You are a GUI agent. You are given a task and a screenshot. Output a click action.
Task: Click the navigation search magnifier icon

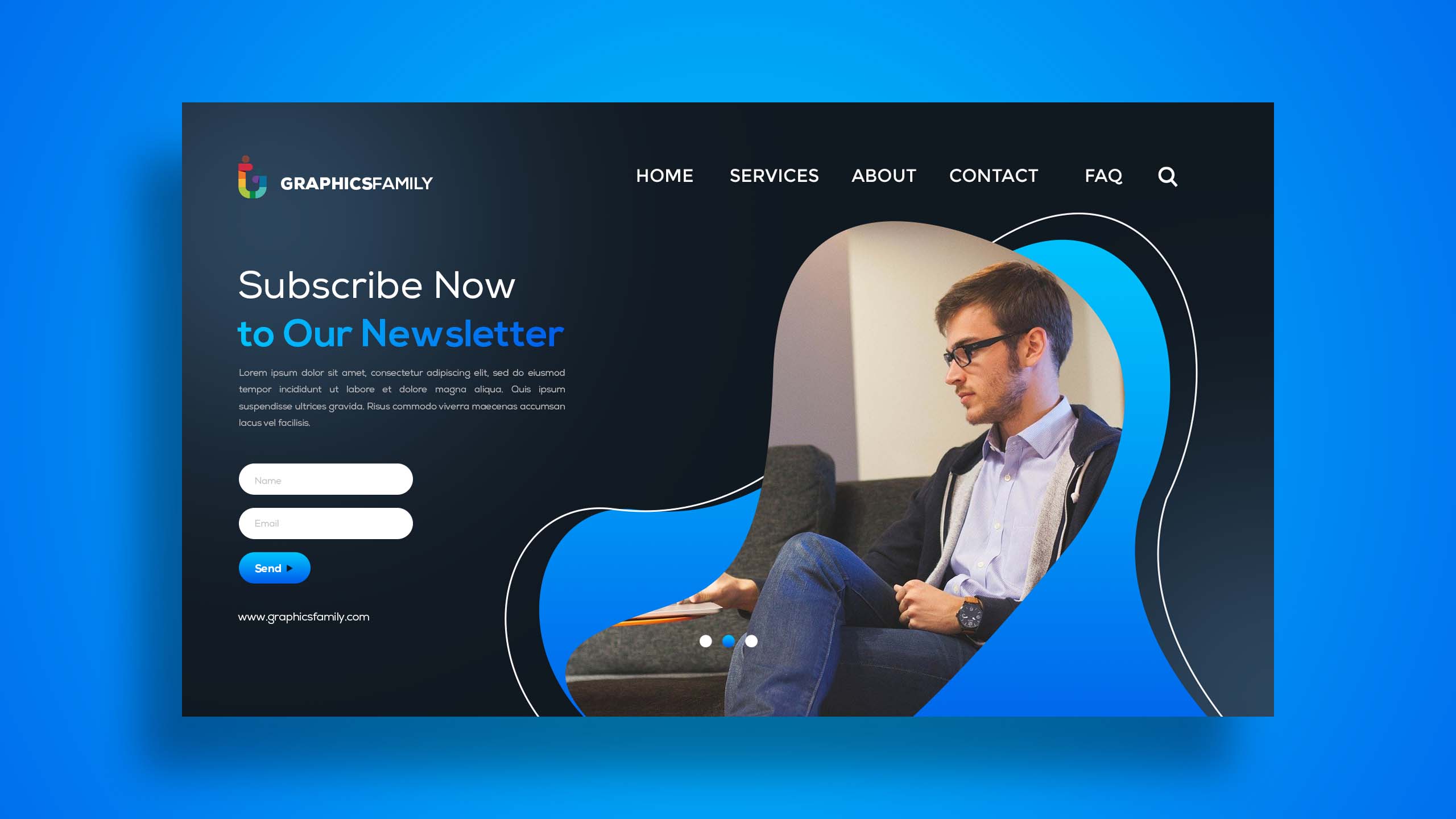click(x=1167, y=176)
